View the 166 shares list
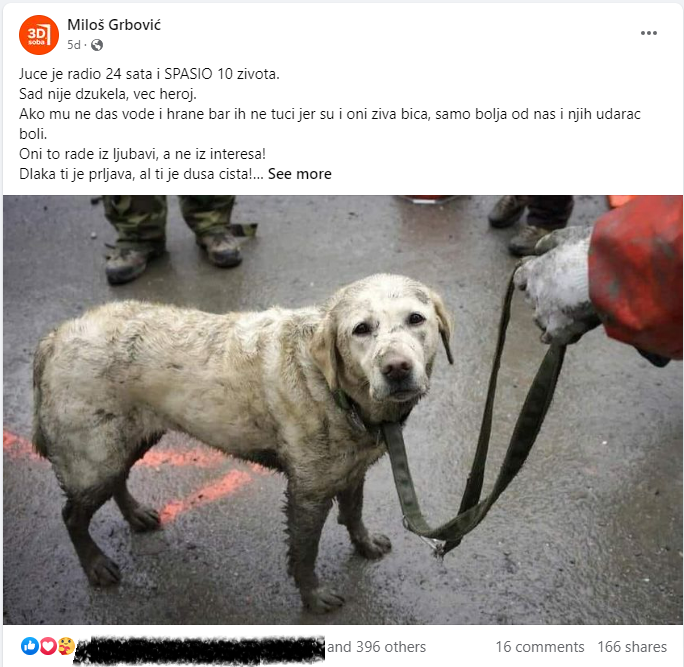 click(632, 646)
